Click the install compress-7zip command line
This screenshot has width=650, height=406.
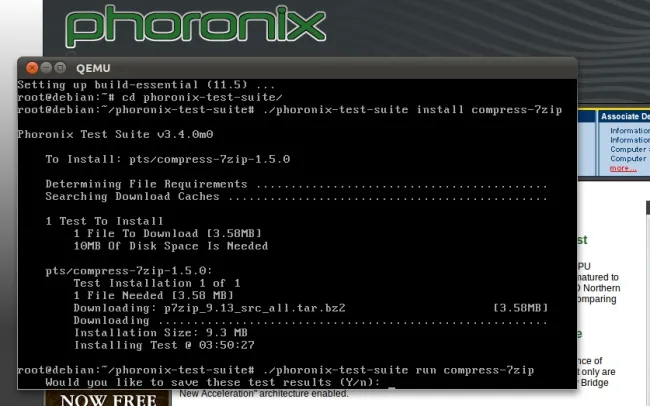click(x=290, y=109)
